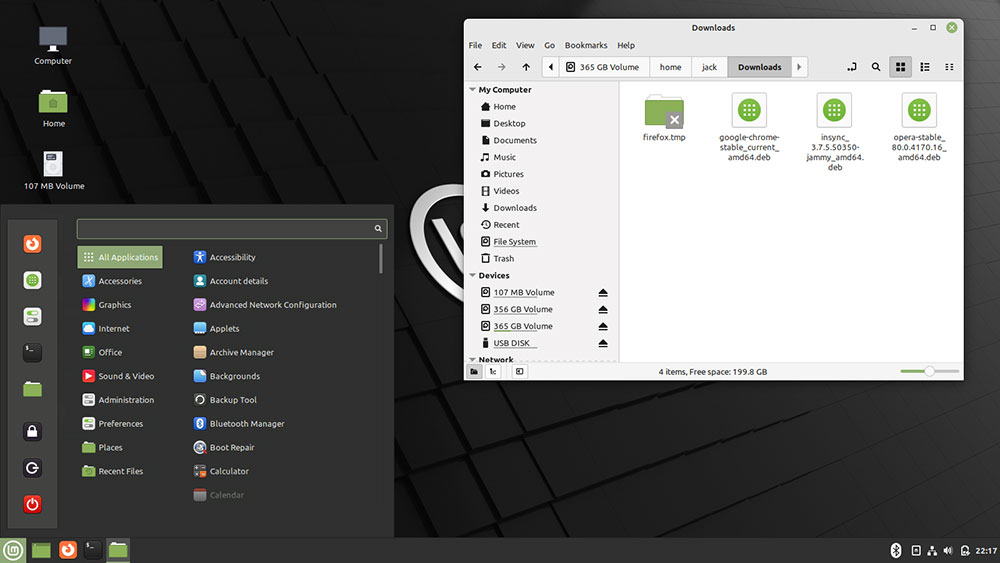Expand the Network sidebar section
The height and width of the screenshot is (563, 1000).
click(x=472, y=360)
